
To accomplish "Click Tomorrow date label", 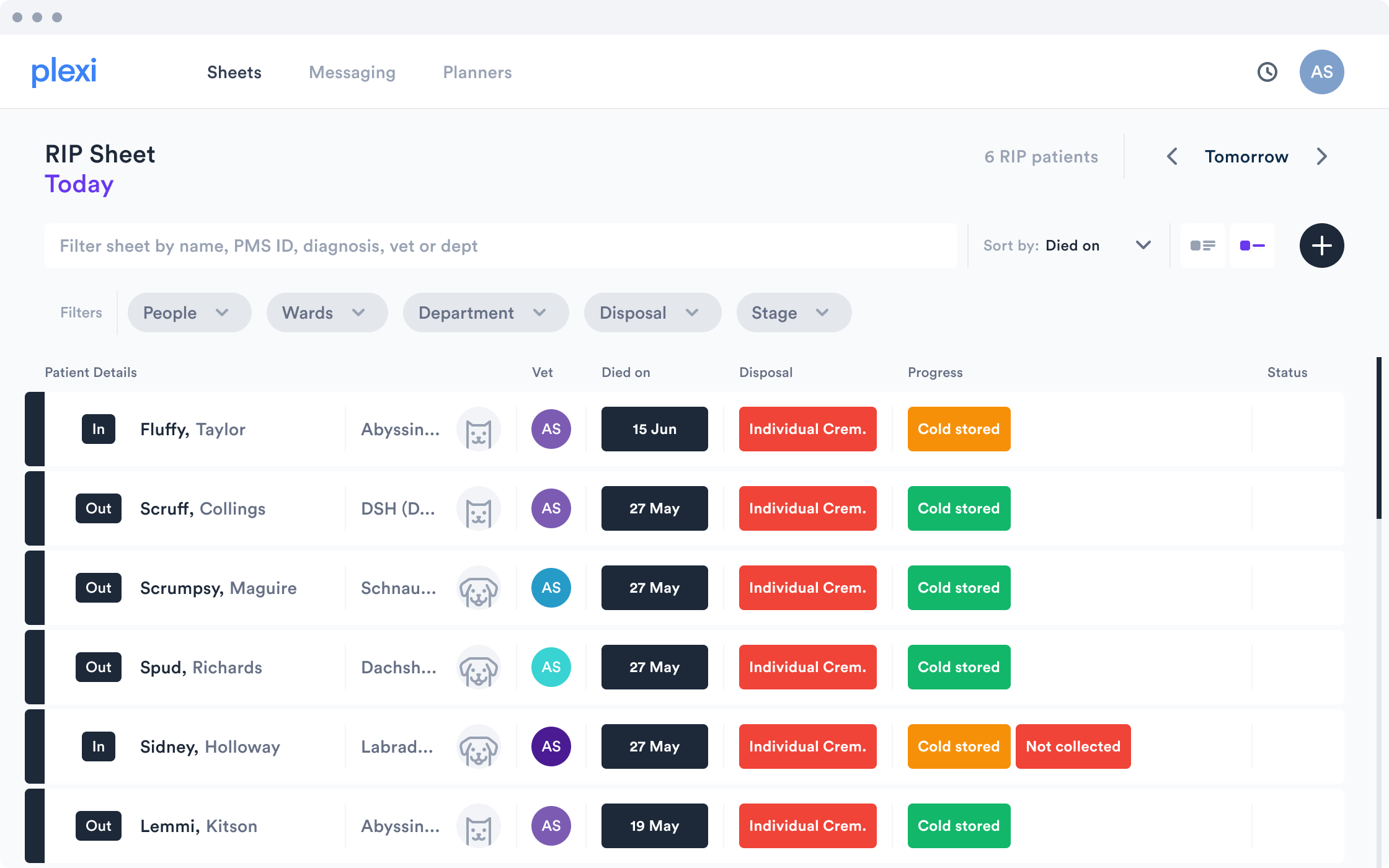I will (1246, 156).
